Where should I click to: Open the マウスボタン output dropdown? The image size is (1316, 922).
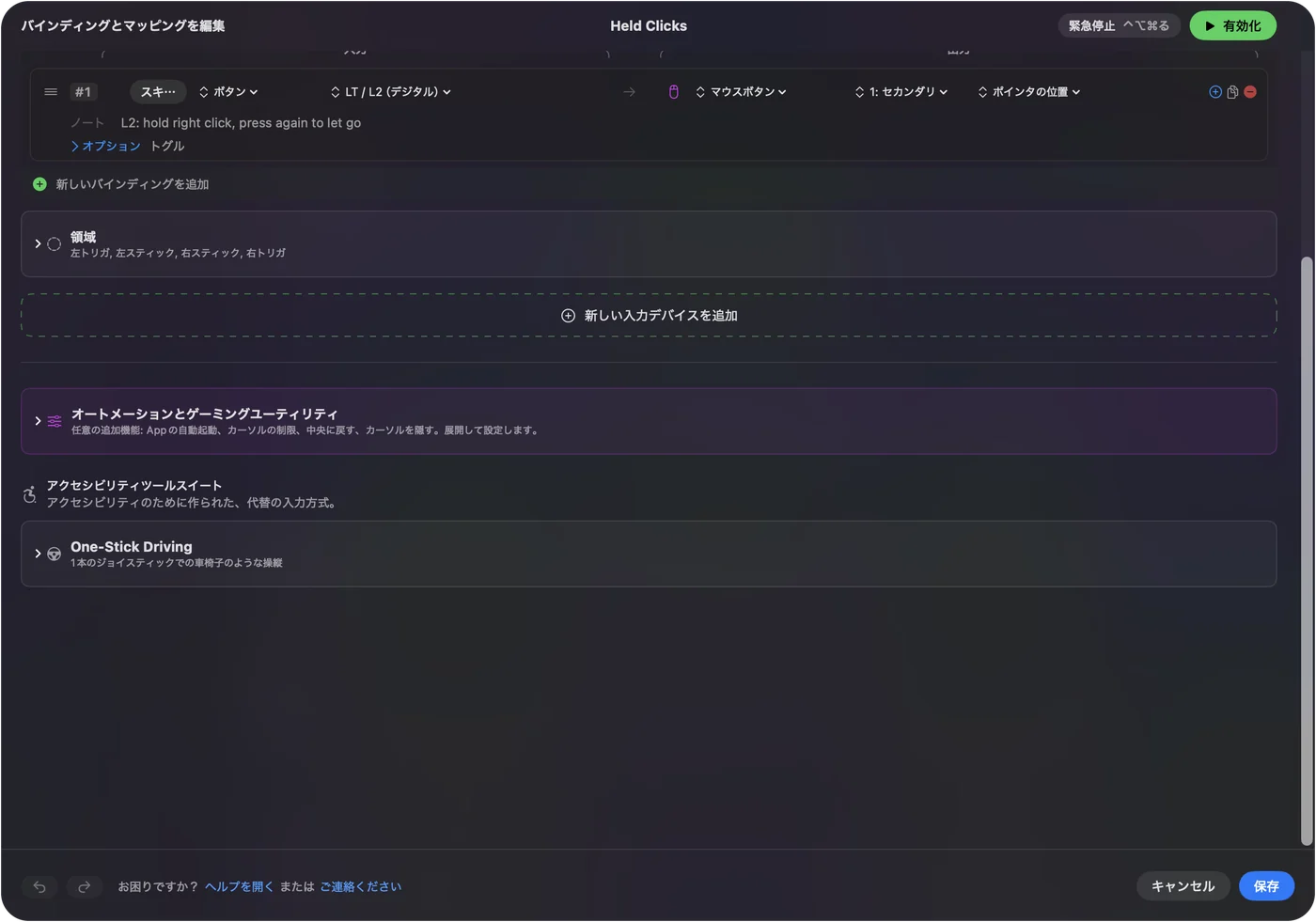[x=741, y=92]
